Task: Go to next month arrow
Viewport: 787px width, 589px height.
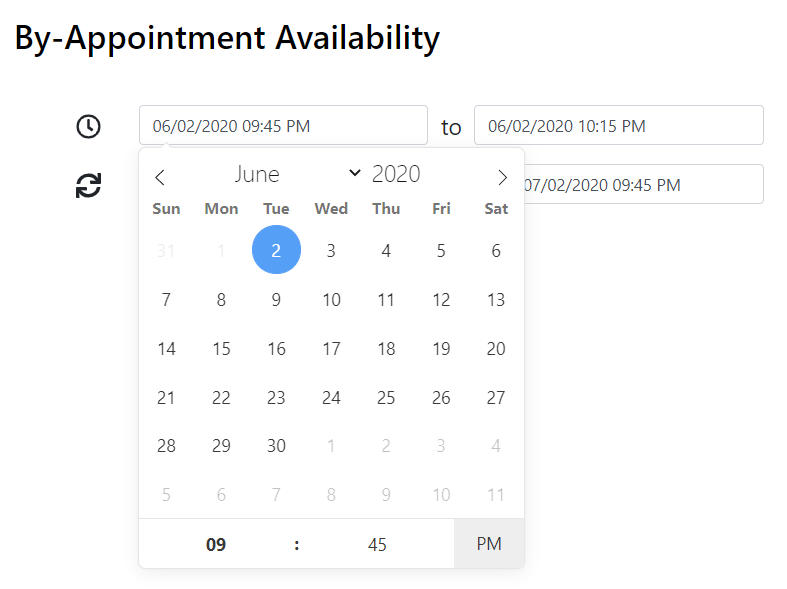Action: pyautogui.click(x=502, y=178)
